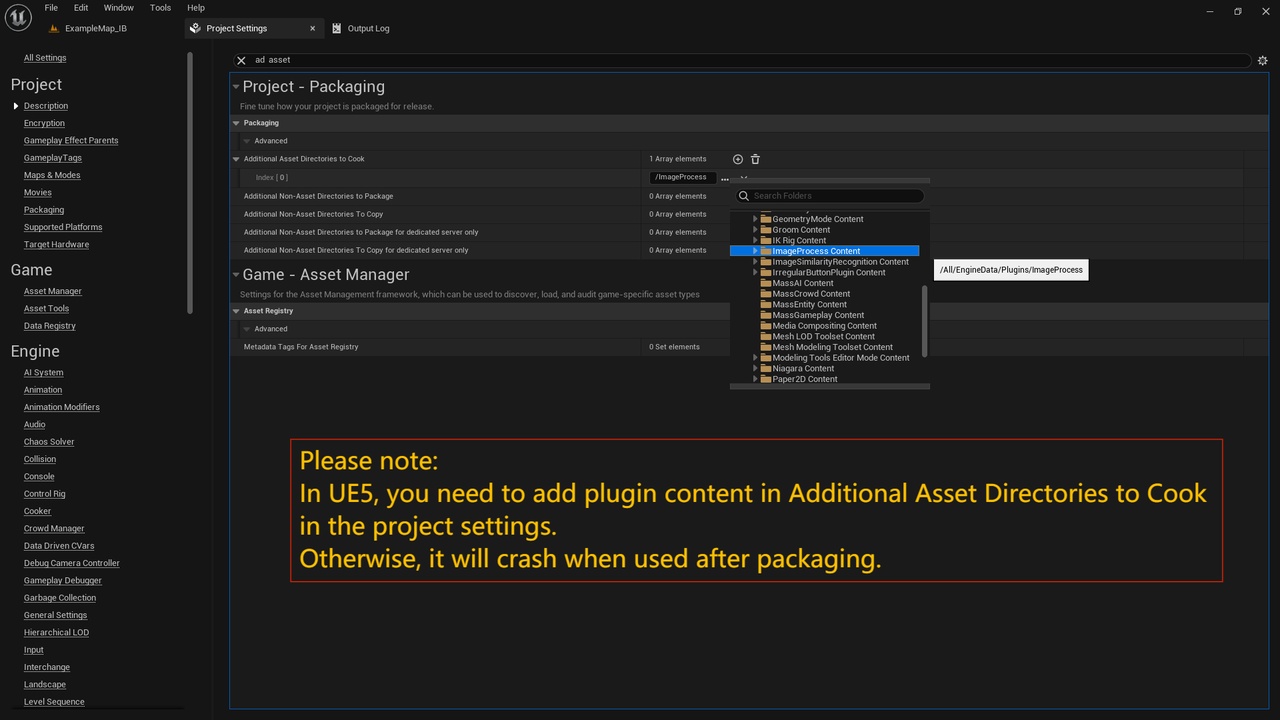Image resolution: width=1280 pixels, height=720 pixels.
Task: Click Additional Non-Asset Directories To Copy label
Action: click(313, 214)
